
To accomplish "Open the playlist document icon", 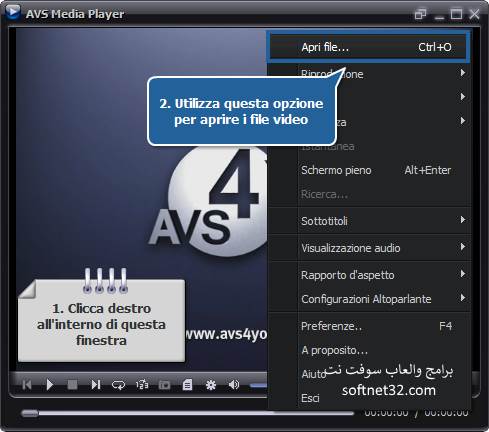I will point(187,385).
